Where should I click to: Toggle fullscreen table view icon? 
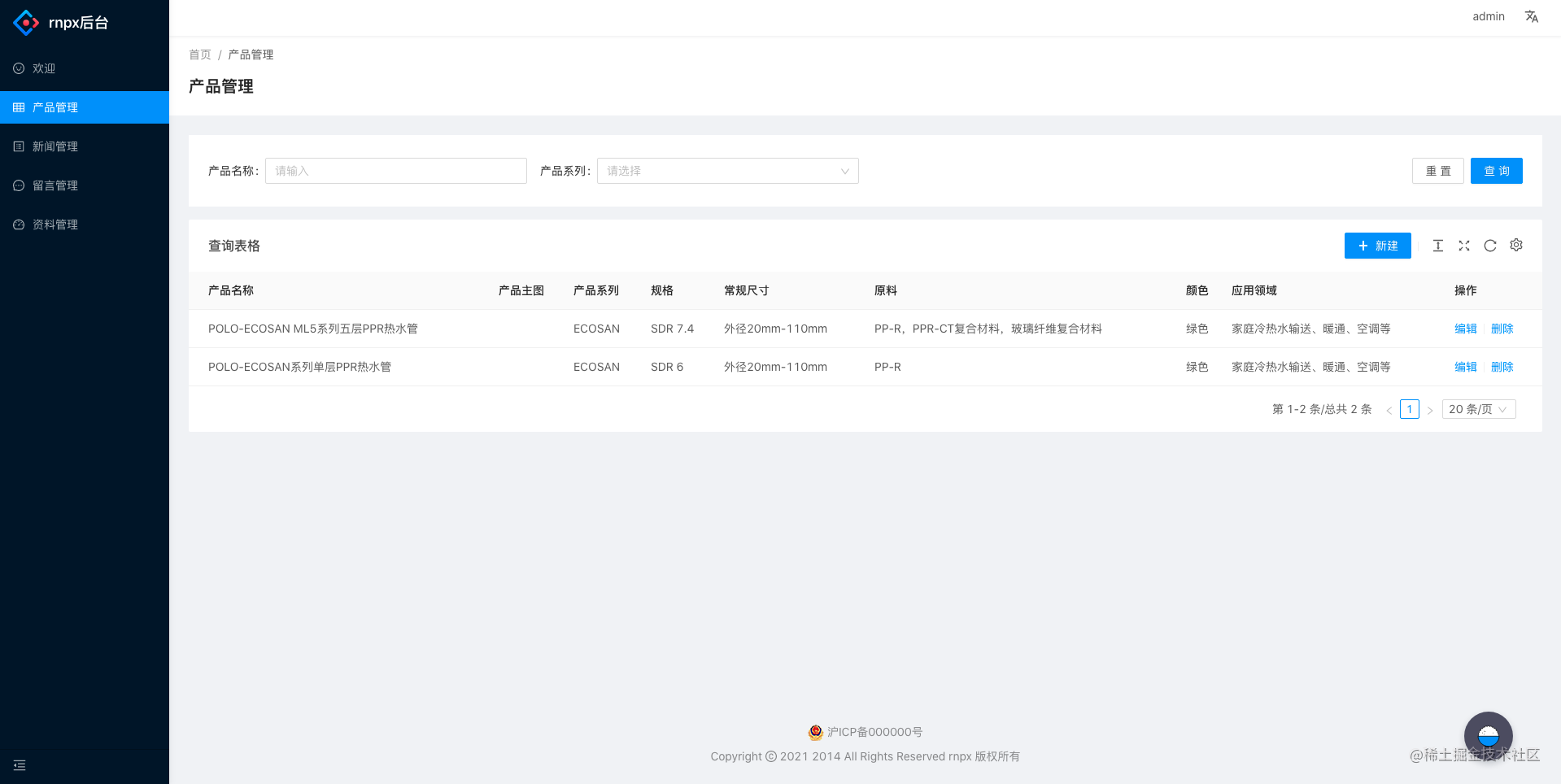(x=1464, y=246)
